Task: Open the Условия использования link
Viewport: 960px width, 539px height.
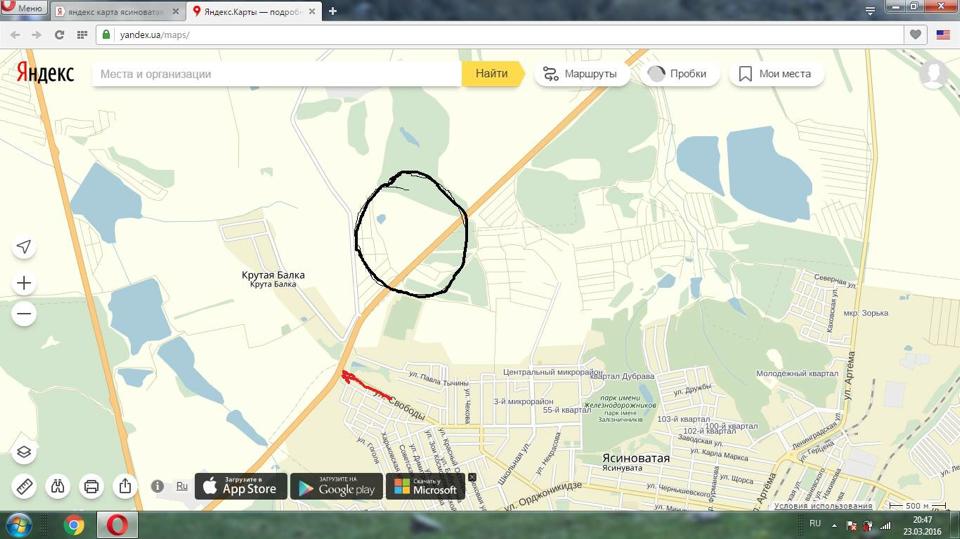Action: (822, 506)
